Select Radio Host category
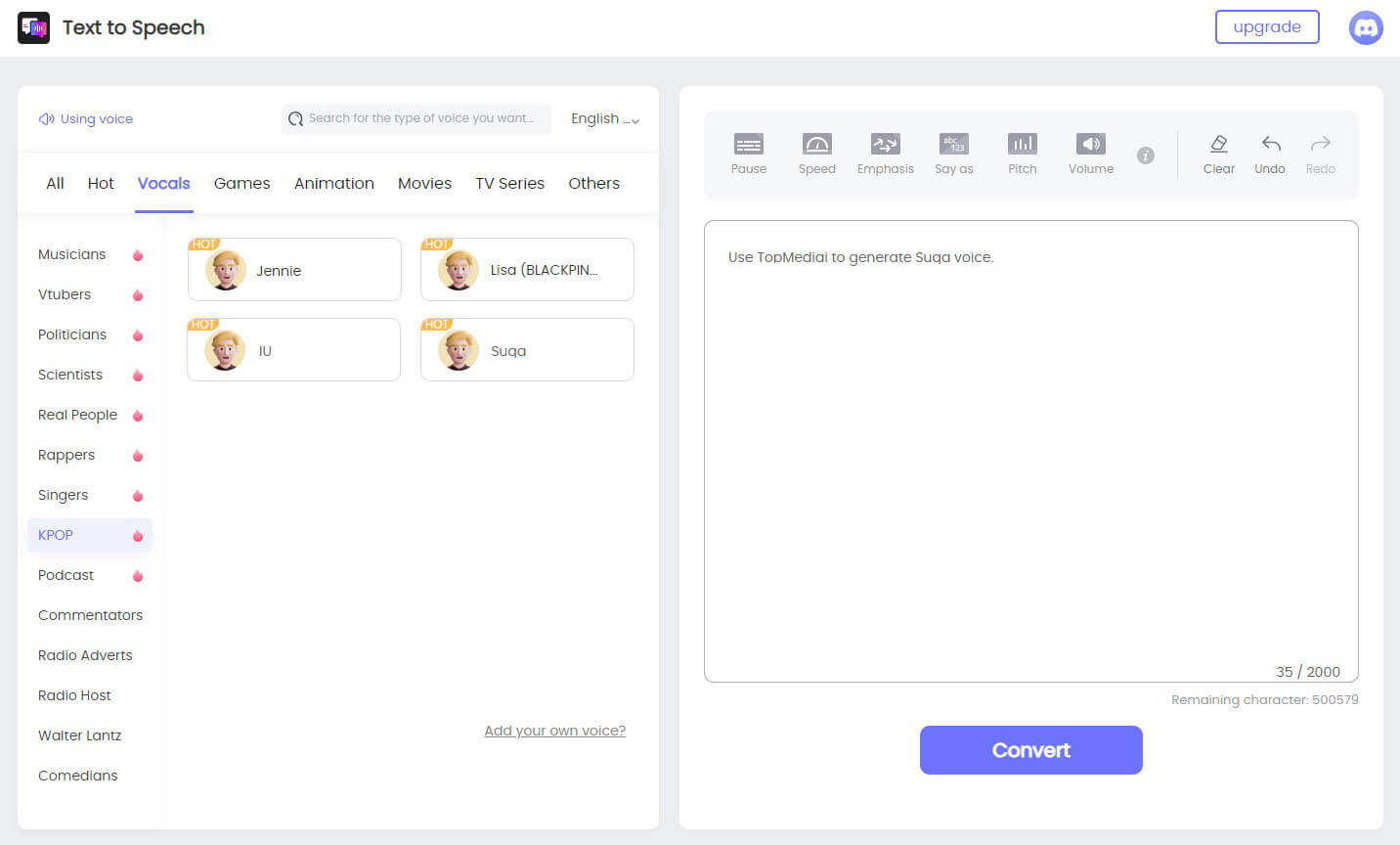This screenshot has width=1400, height=845. point(74,695)
